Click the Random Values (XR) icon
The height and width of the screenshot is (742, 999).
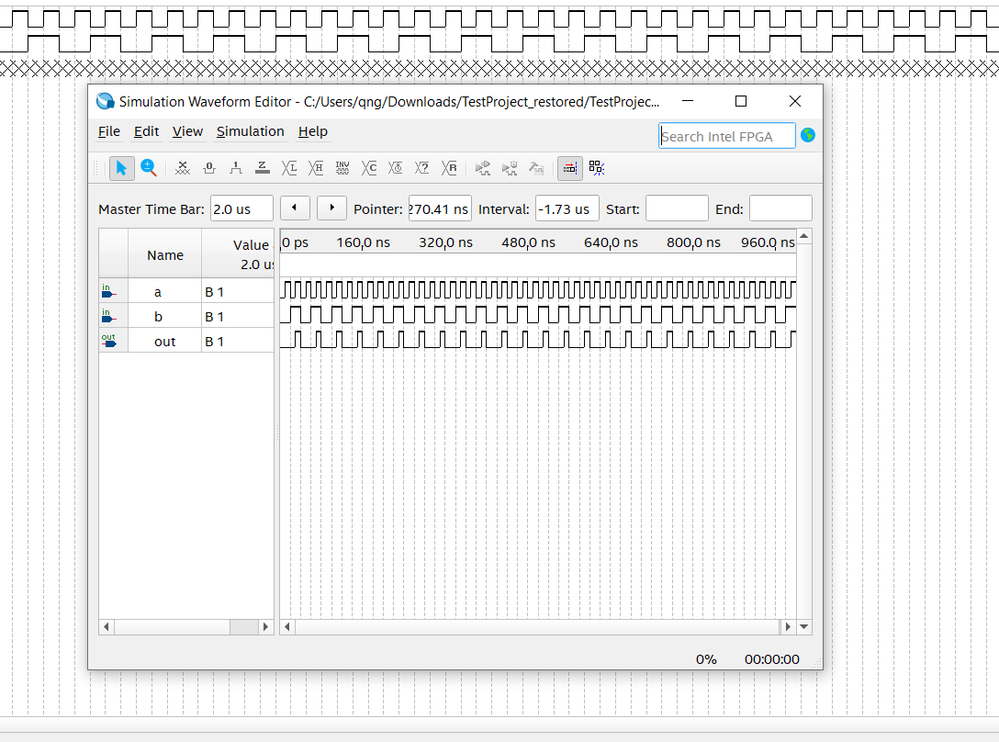click(450, 168)
